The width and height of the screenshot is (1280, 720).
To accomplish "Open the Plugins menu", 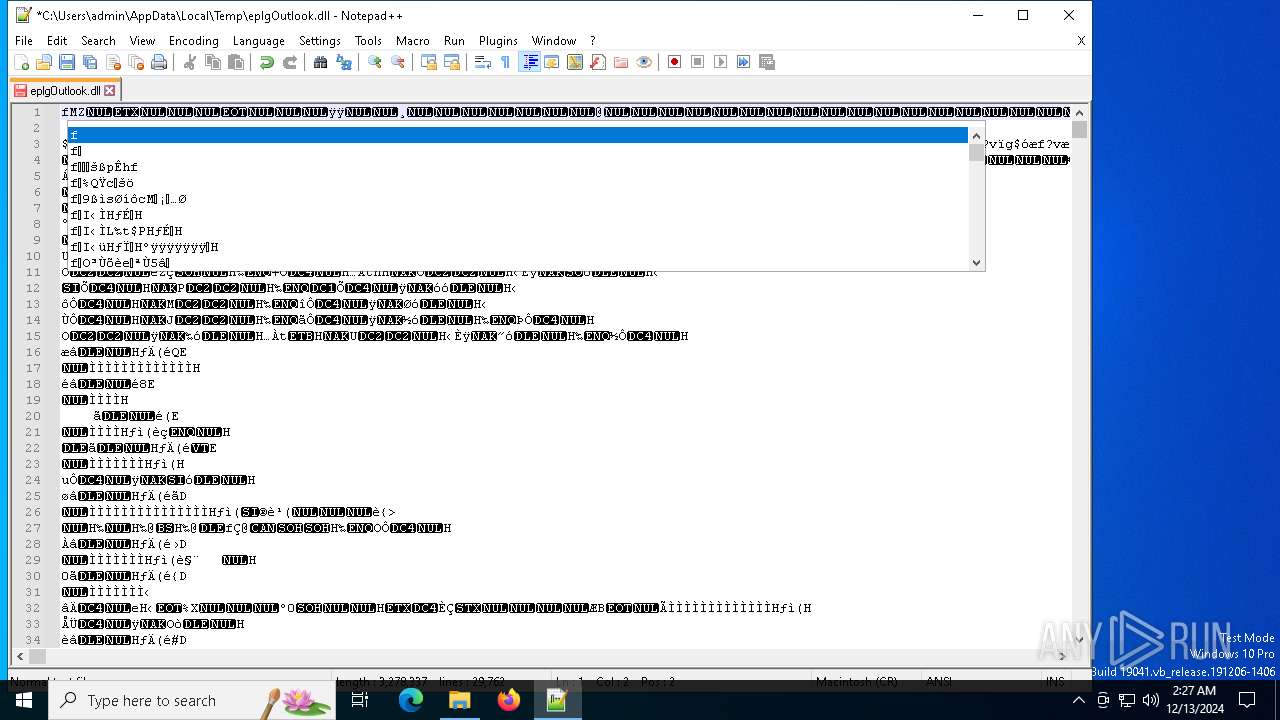I will click(498, 41).
